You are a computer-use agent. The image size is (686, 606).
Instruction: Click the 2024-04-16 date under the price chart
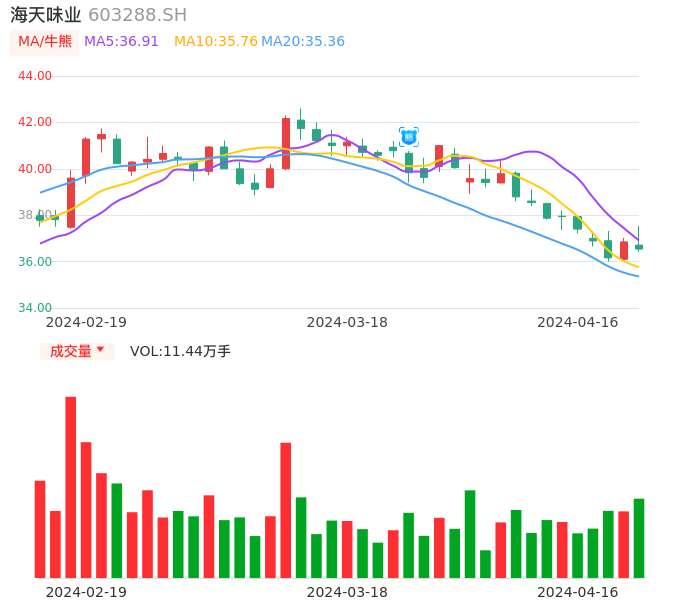coord(578,322)
